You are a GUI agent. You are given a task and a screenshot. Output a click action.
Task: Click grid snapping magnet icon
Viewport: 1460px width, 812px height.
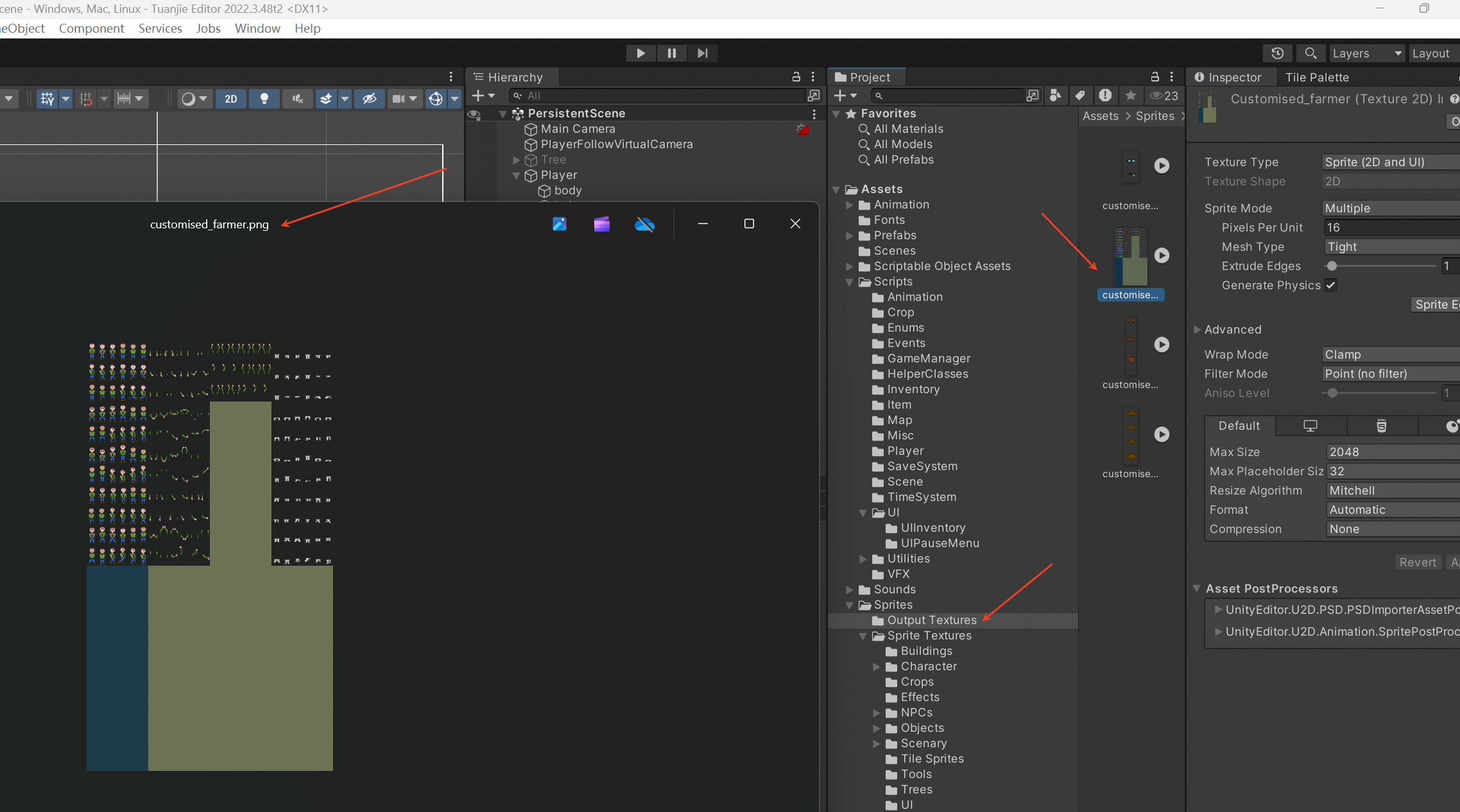(85, 99)
